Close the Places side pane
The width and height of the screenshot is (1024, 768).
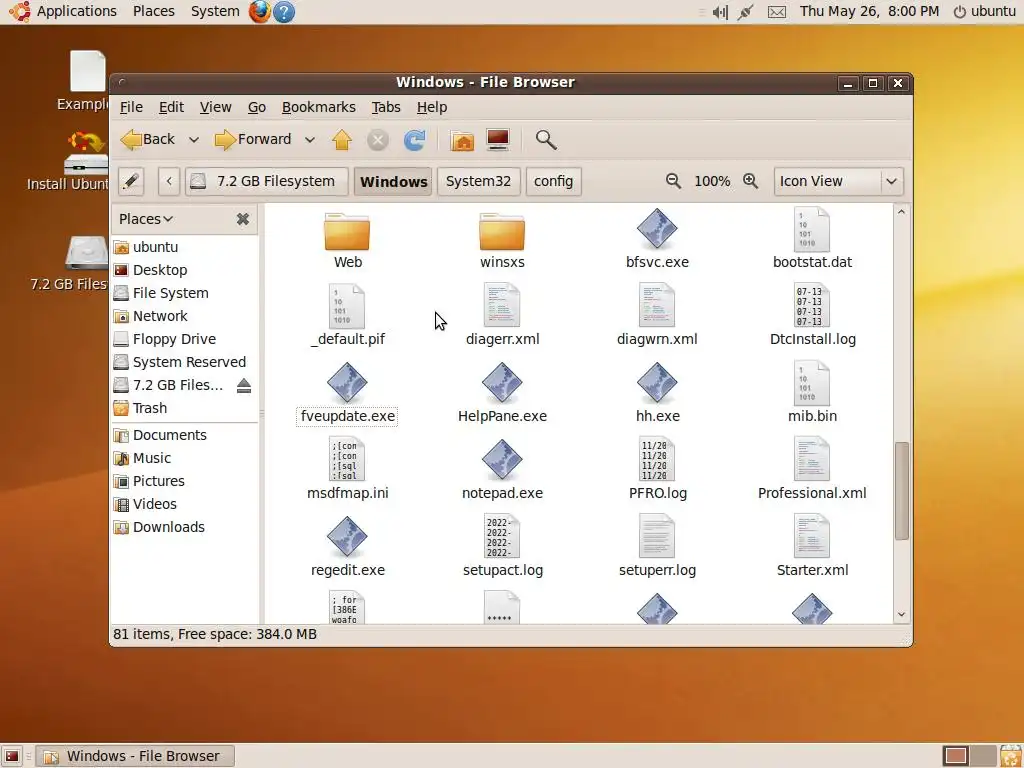243,219
